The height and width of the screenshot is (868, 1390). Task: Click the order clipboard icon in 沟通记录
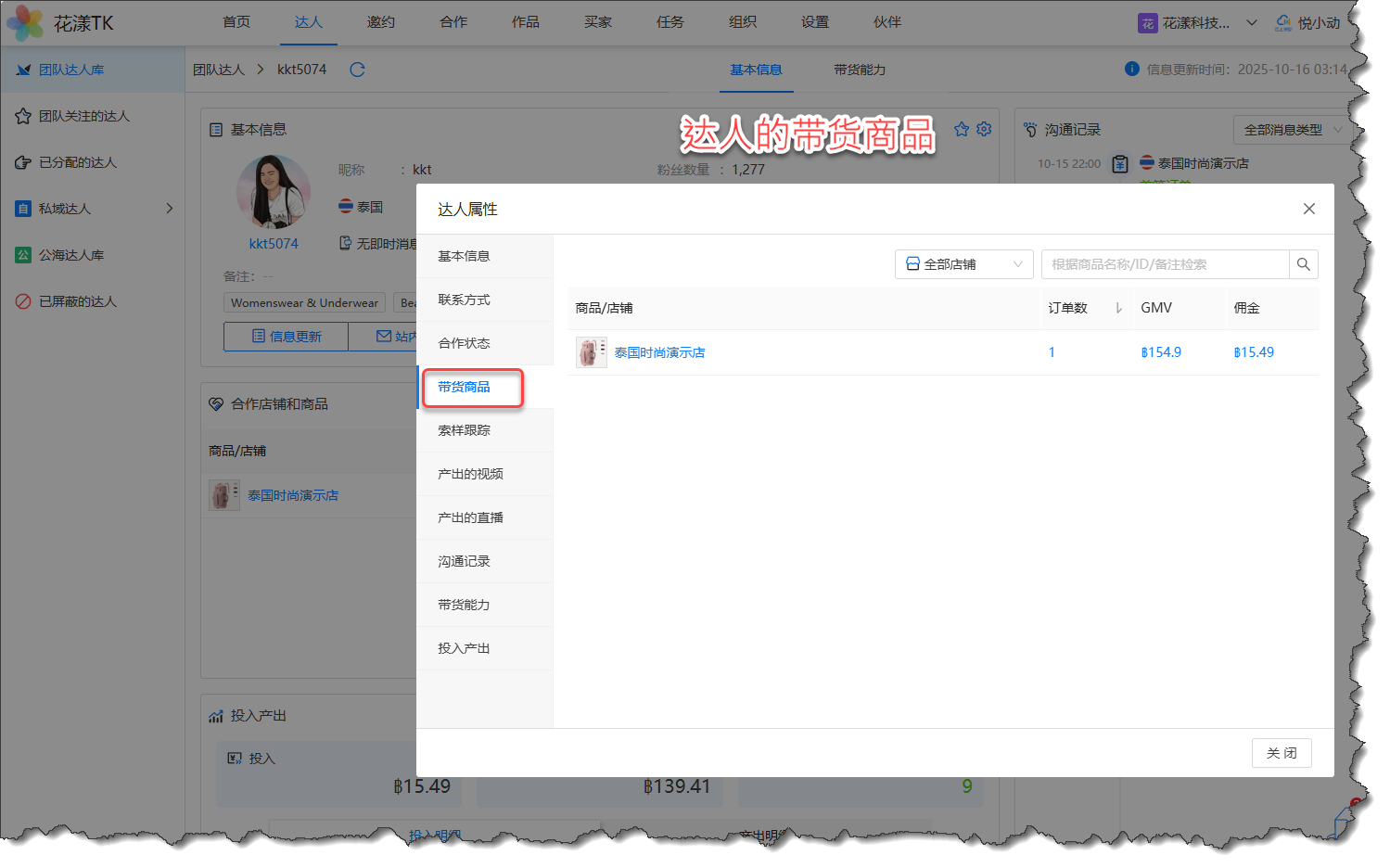tap(1120, 164)
